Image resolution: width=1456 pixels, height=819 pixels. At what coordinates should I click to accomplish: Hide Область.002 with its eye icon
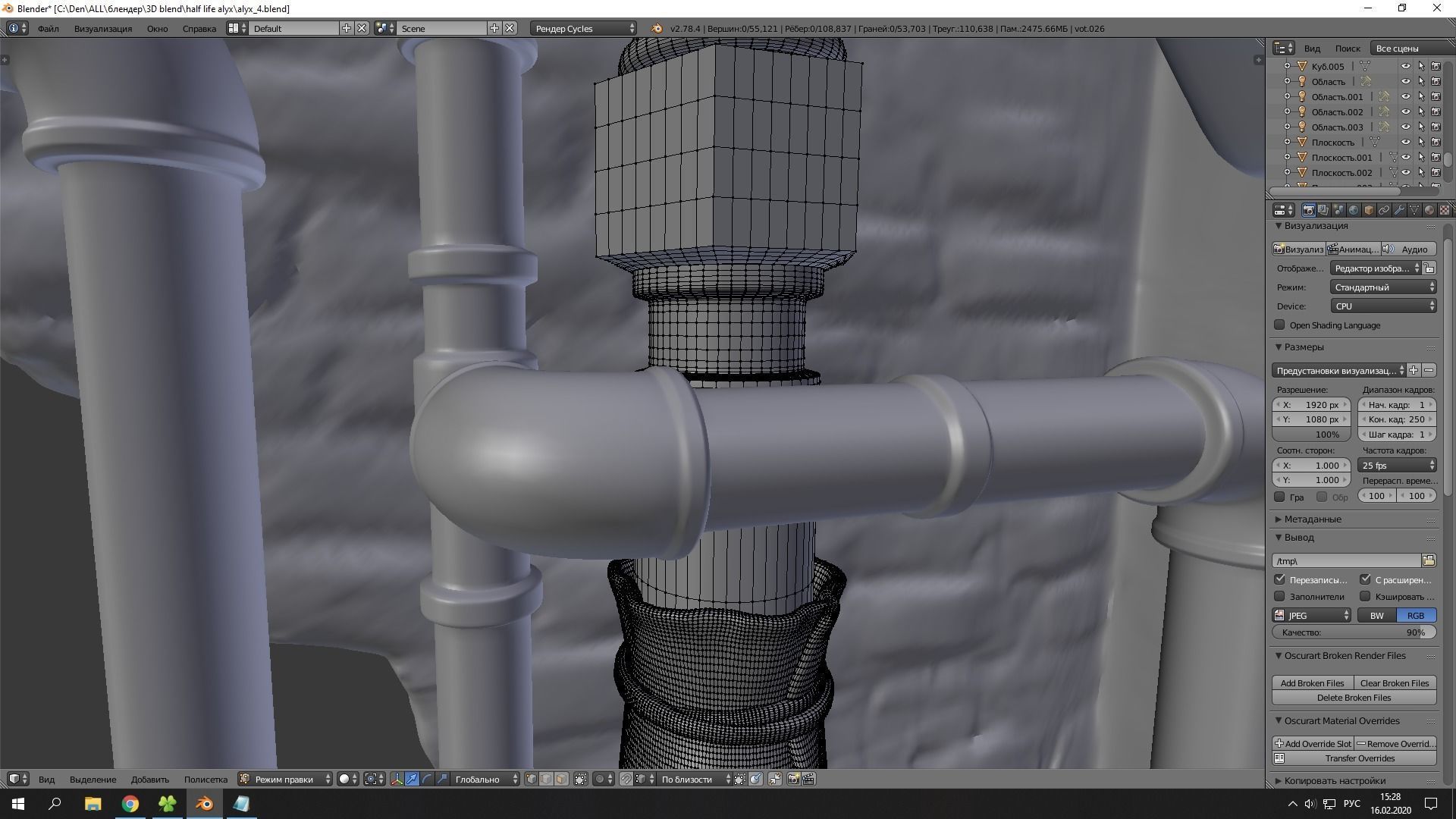(x=1405, y=111)
